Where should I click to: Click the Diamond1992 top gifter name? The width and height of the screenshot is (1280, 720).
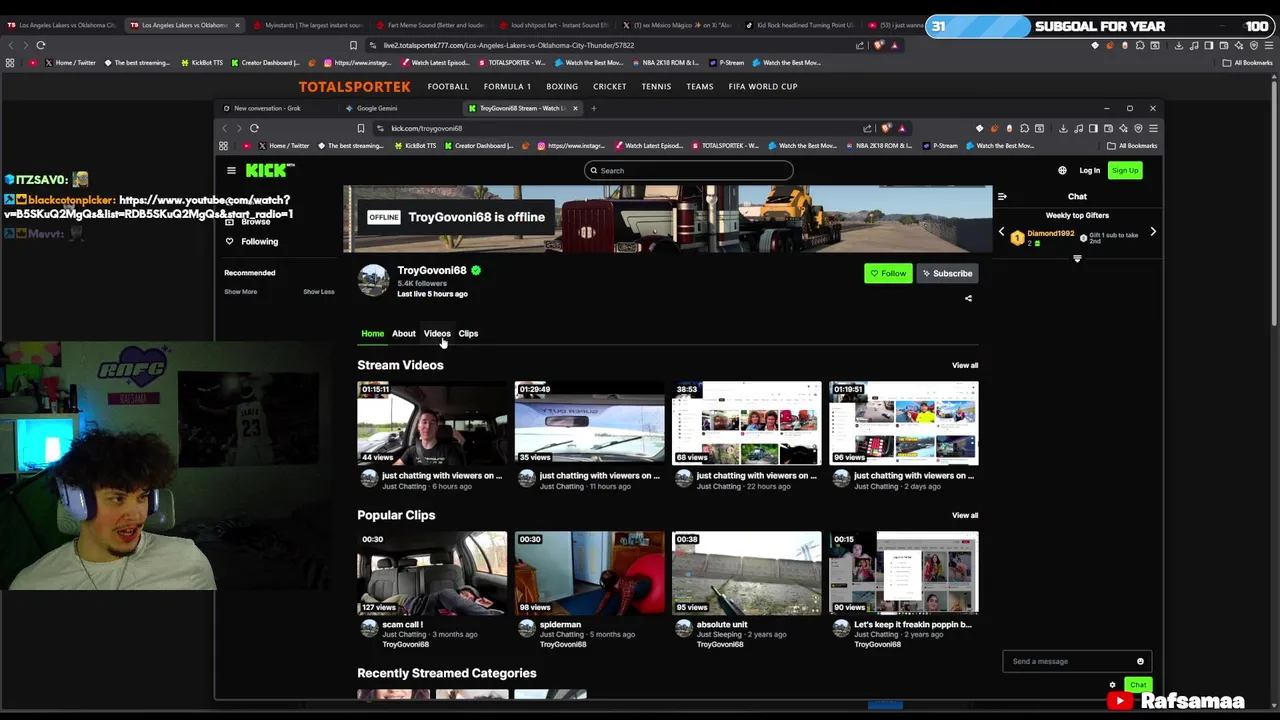click(x=1050, y=233)
